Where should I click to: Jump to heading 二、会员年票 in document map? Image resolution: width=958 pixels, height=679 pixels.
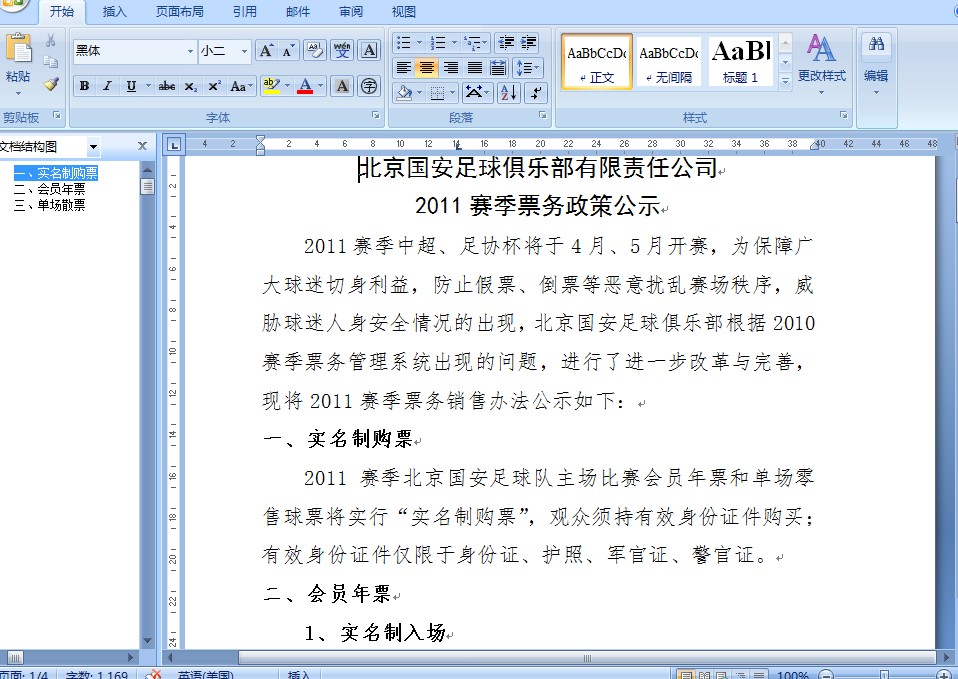tap(49, 189)
